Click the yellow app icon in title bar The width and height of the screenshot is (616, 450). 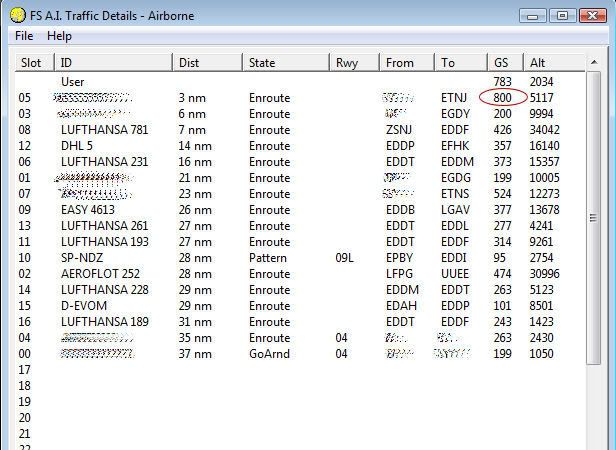[x=18, y=15]
